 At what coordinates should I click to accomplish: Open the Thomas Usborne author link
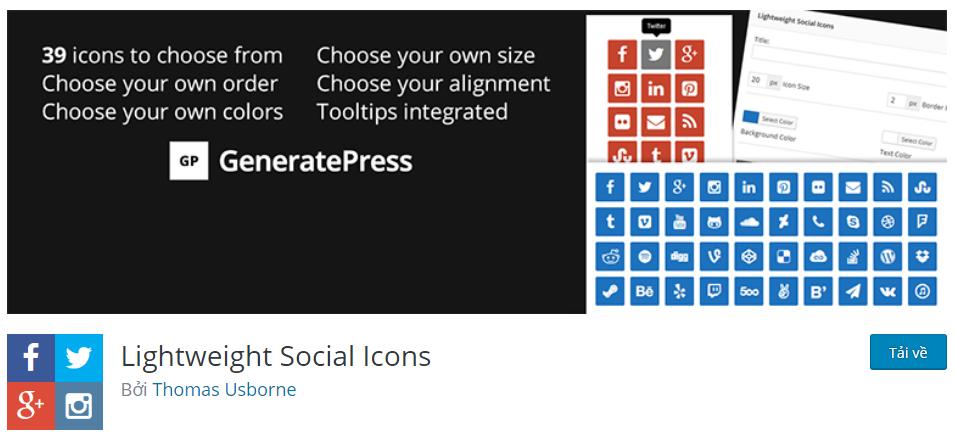[x=224, y=389]
